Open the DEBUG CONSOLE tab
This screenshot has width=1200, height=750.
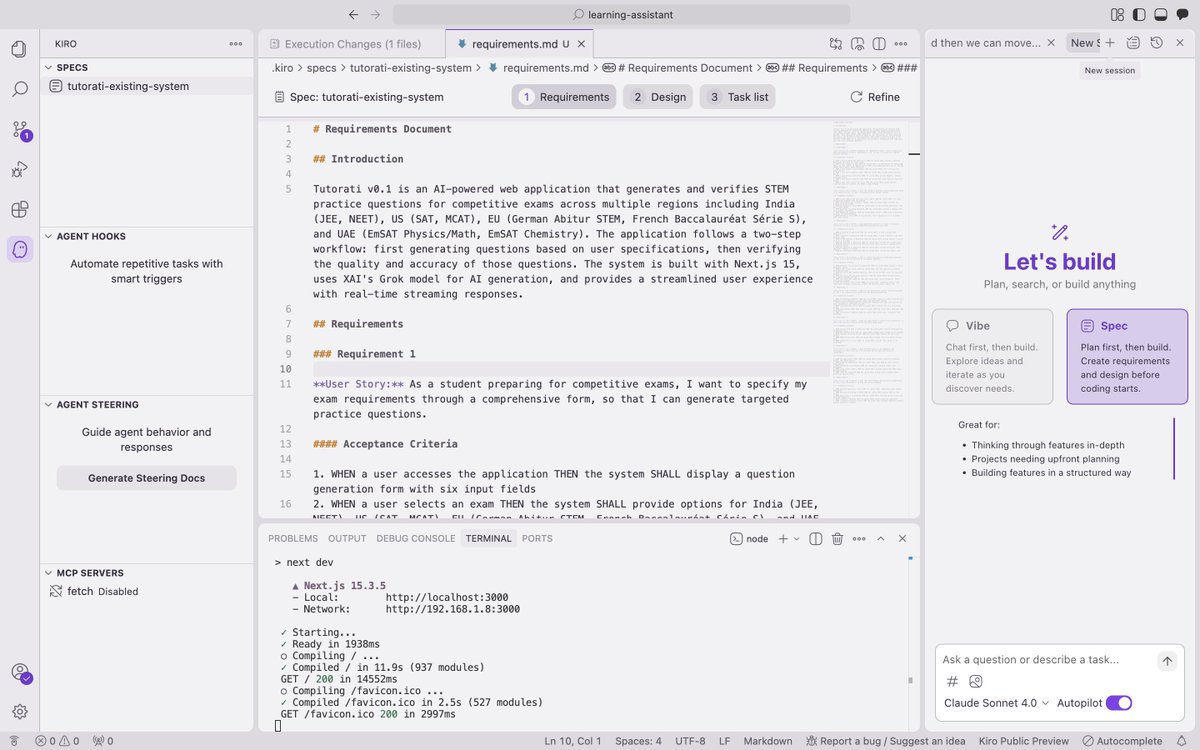(416, 538)
